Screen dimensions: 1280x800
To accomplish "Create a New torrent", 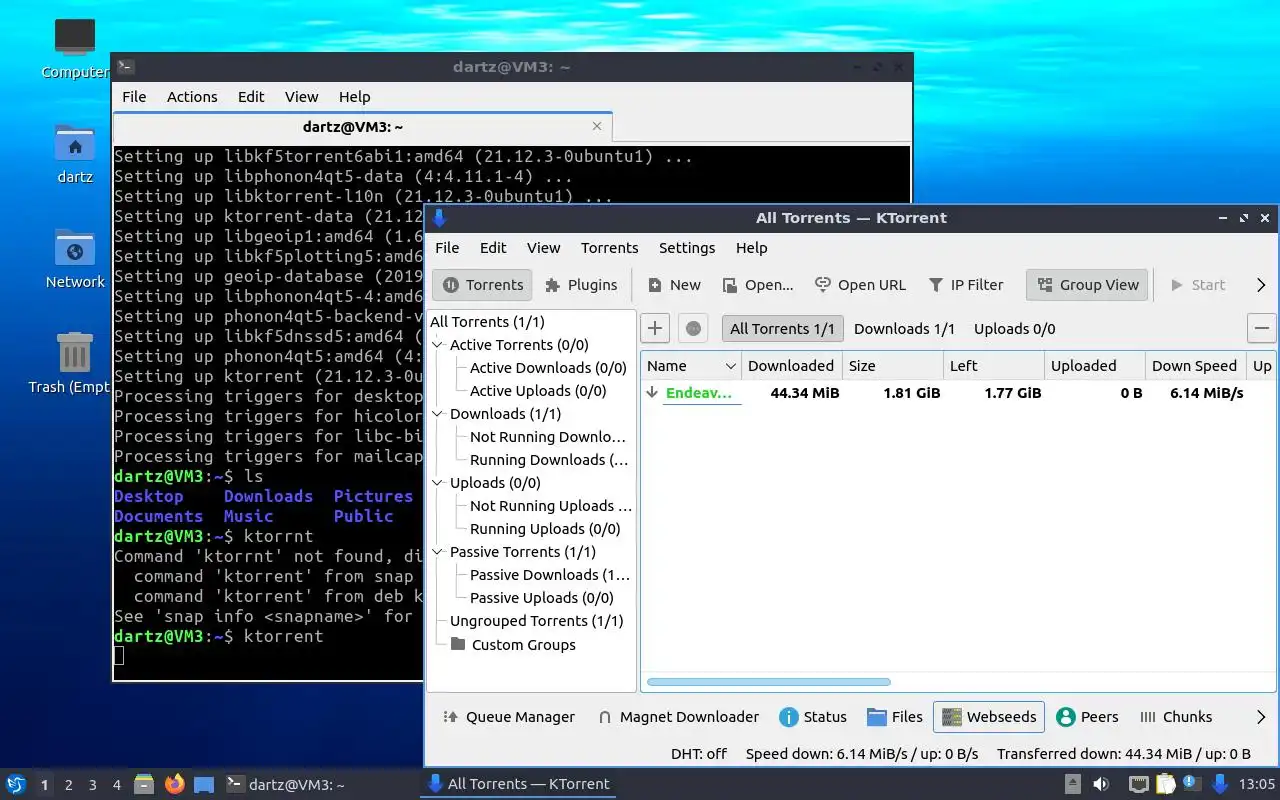I will [674, 285].
